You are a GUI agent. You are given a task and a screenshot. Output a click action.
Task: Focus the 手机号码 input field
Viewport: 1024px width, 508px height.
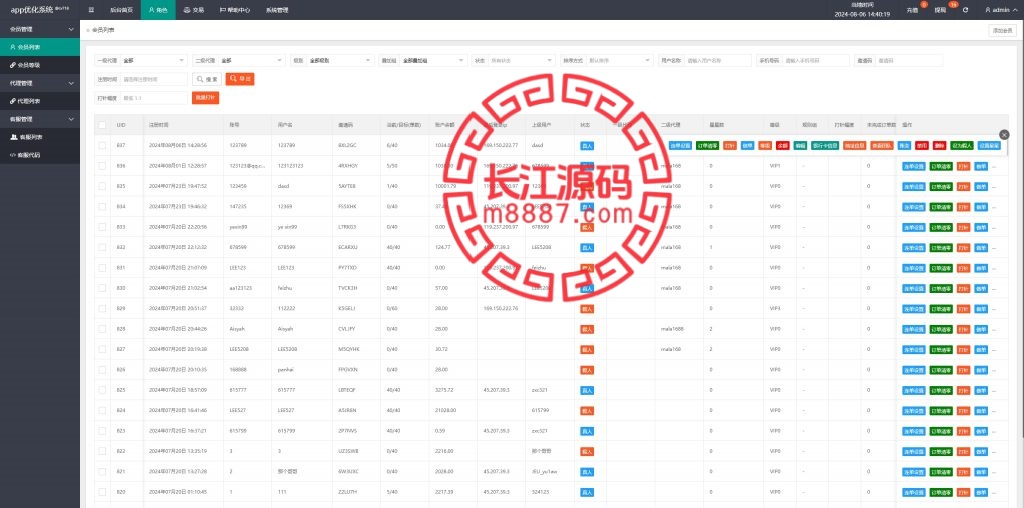(815, 60)
